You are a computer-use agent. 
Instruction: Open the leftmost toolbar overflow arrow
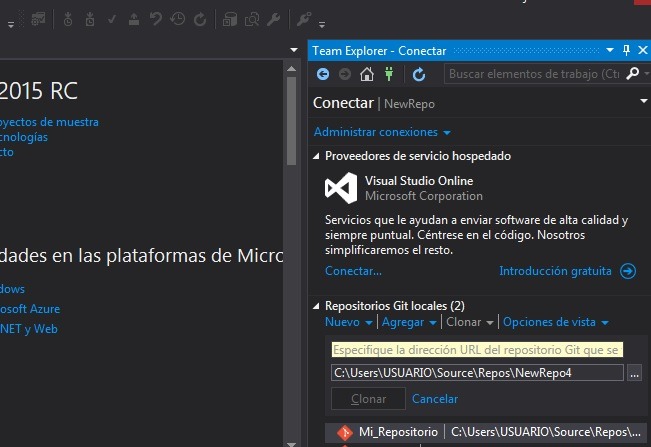(11, 24)
